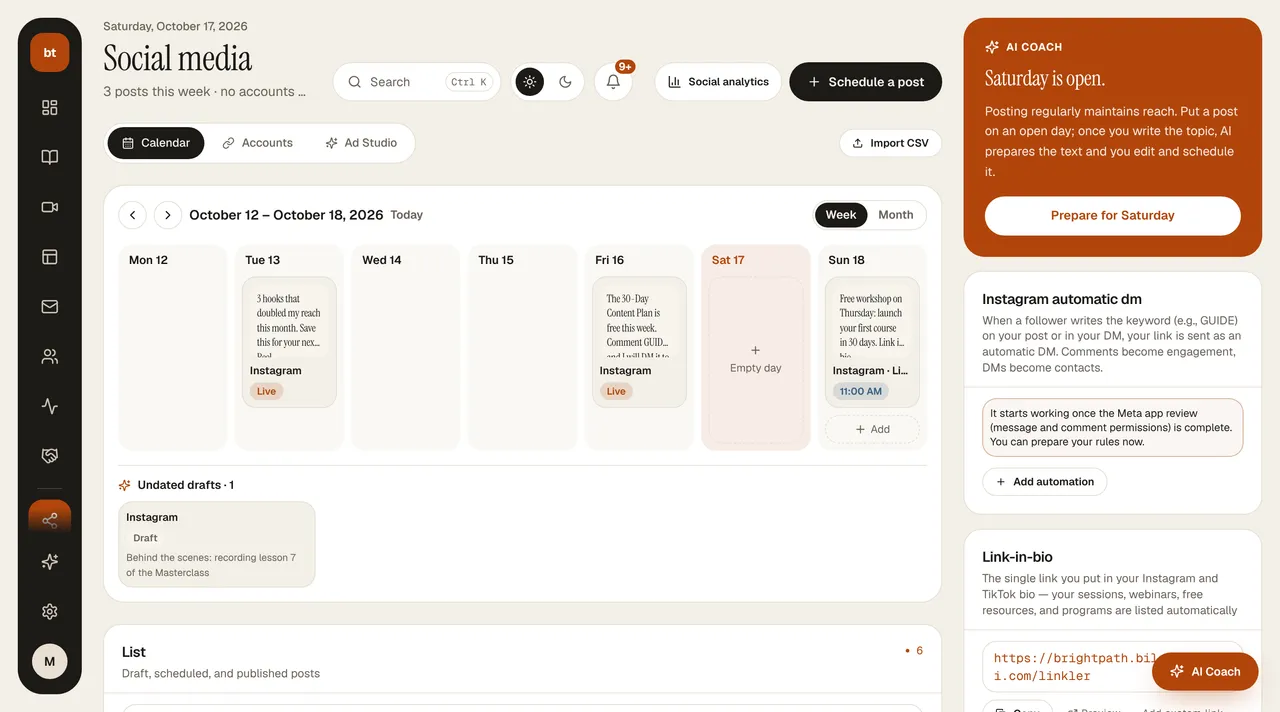The image size is (1280, 712).
Task: Switch to the Accounts tab
Action: pos(258,143)
